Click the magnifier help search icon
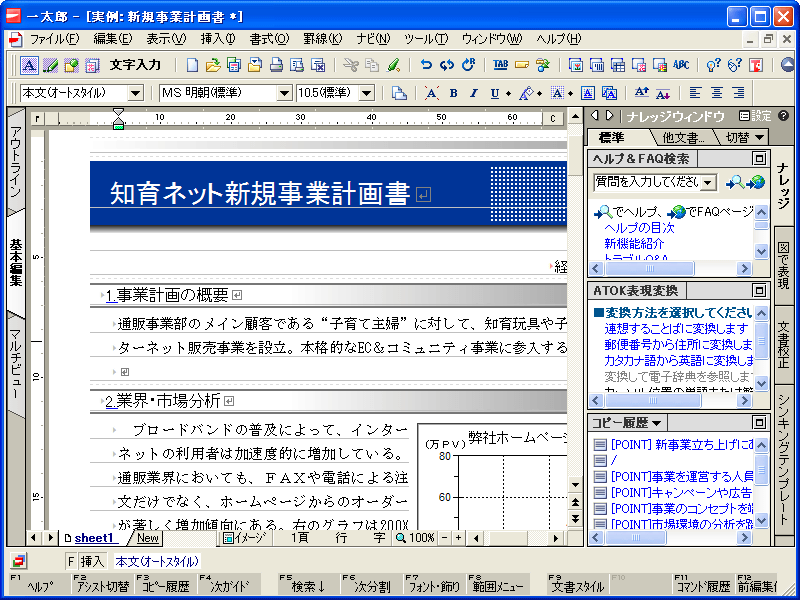Image resolution: width=800 pixels, height=600 pixels. click(735, 182)
